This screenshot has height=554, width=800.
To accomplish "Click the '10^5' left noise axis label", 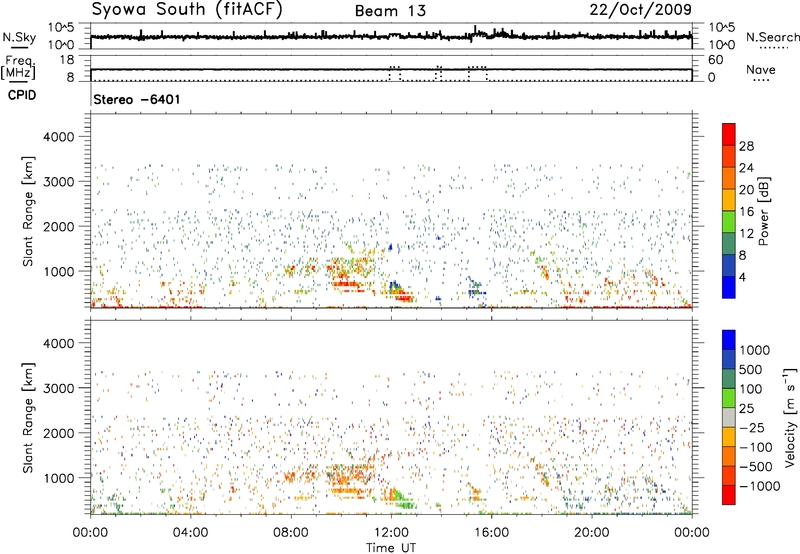I will click(x=61, y=28).
